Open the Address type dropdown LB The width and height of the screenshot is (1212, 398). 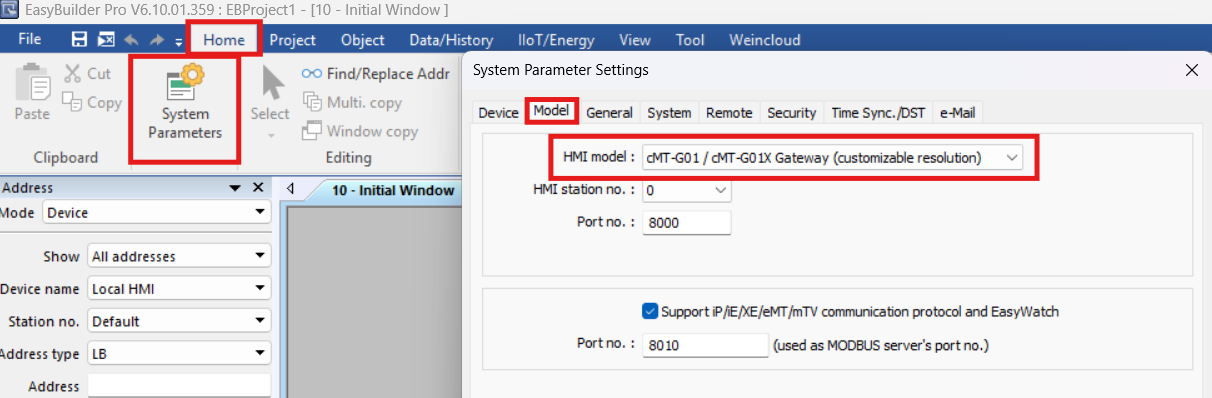coord(179,353)
